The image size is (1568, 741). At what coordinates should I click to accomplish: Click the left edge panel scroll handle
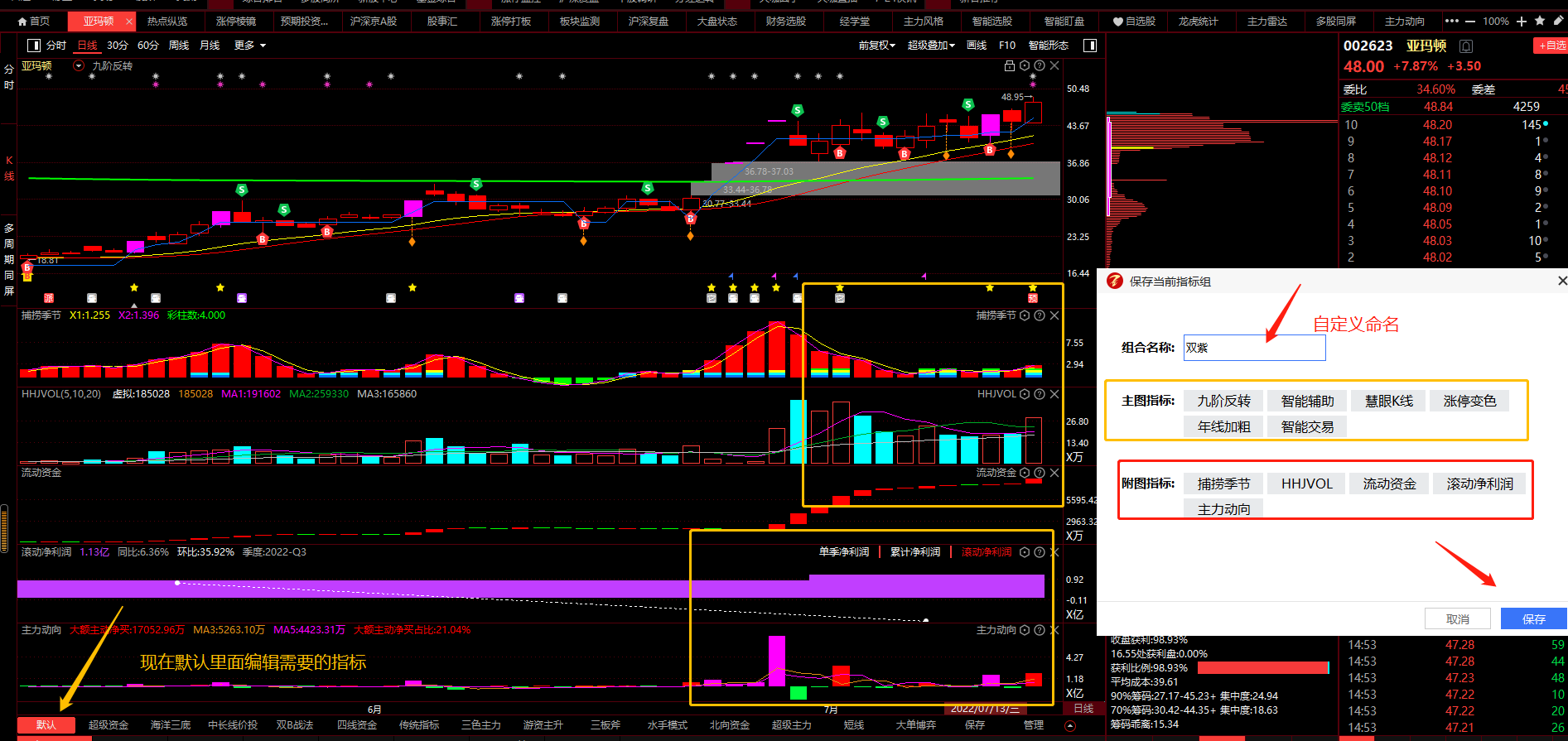tap(4, 530)
